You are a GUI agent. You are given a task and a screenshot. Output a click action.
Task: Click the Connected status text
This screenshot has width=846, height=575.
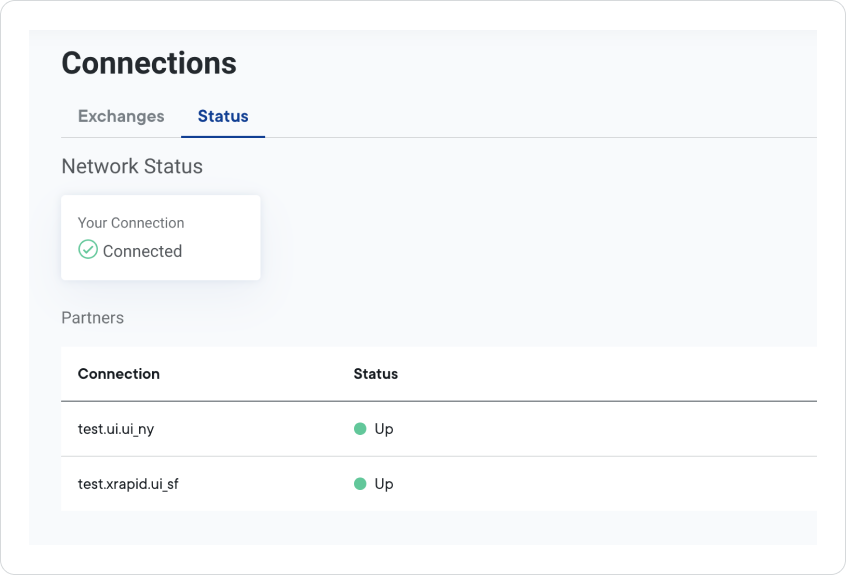pos(142,251)
